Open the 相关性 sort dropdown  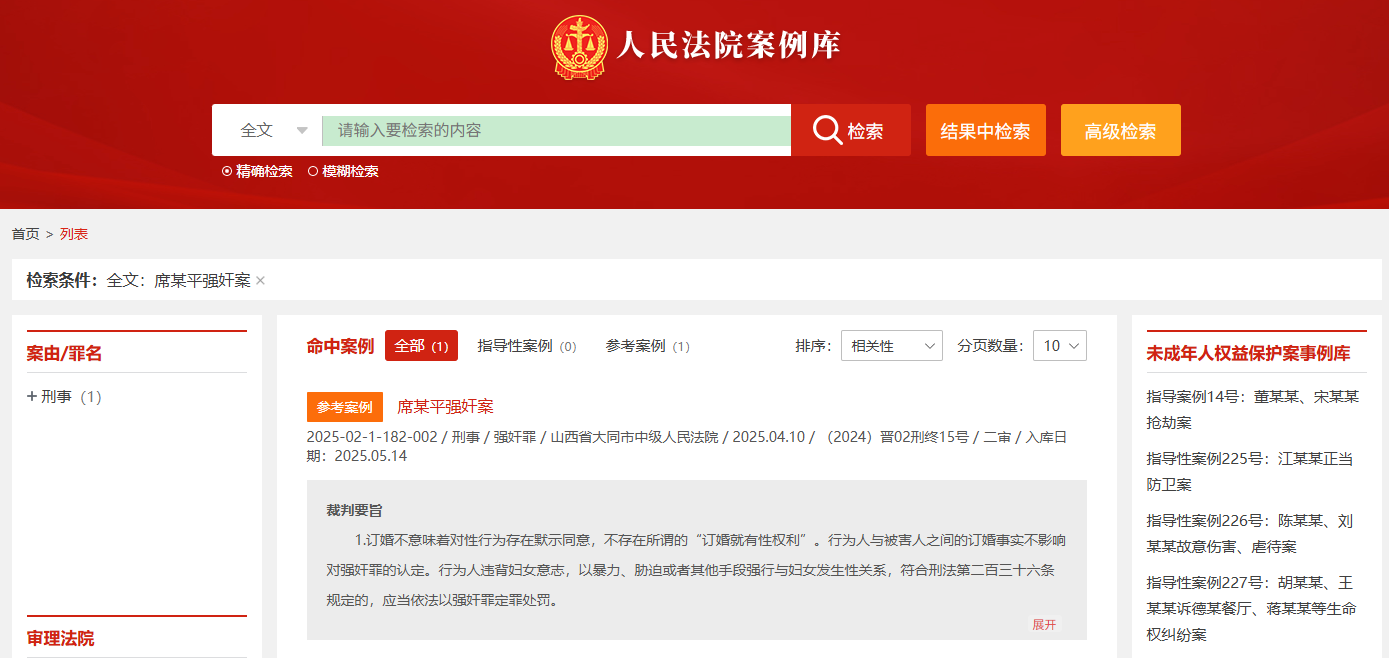pos(891,346)
